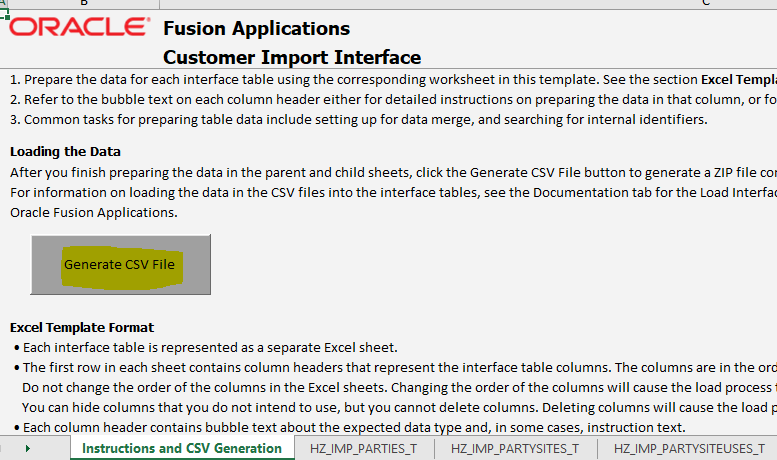This screenshot has width=777, height=460.
Task: Select the column C header
Action: [706, 4]
